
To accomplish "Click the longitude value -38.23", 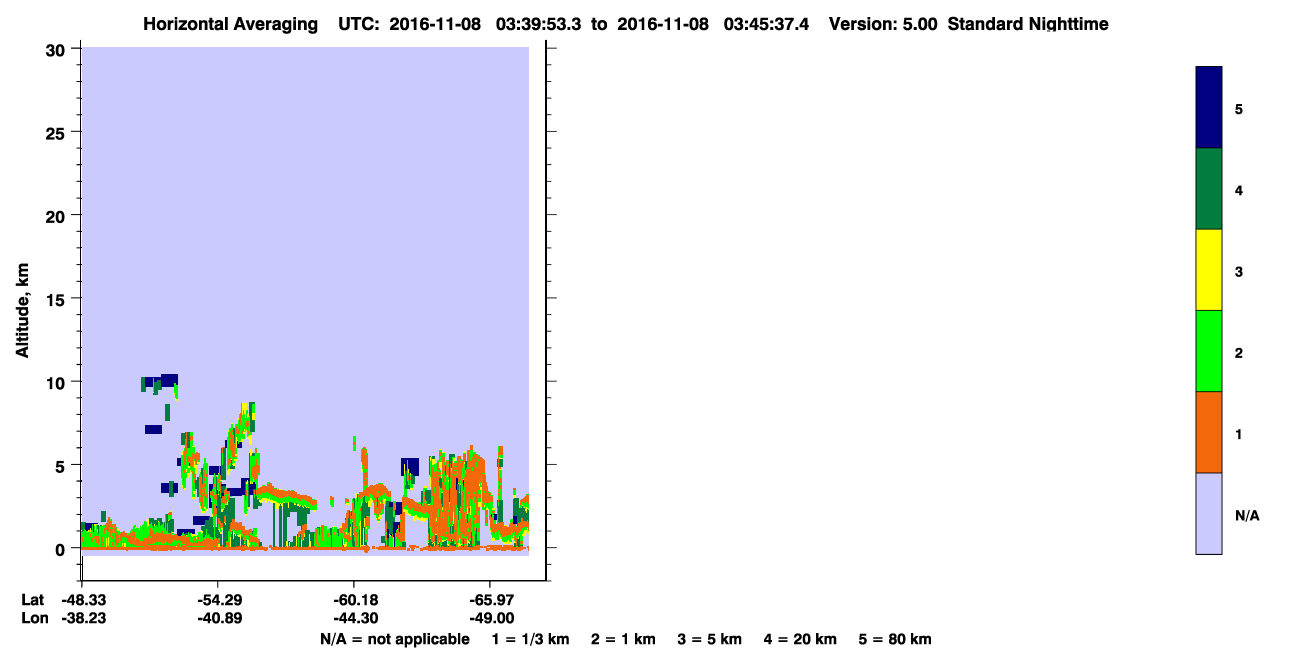I will pos(82,618).
